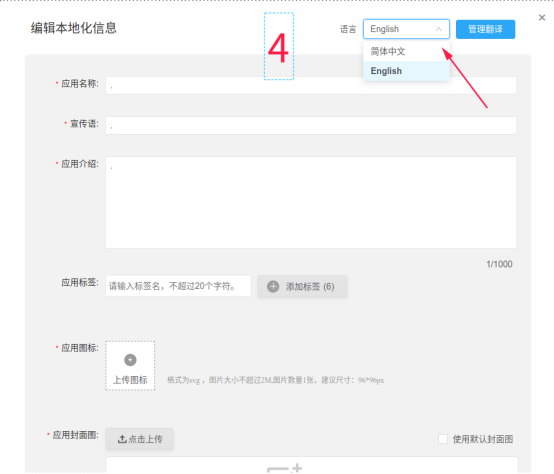Click the 管理翻译 button

pyautogui.click(x=485, y=29)
